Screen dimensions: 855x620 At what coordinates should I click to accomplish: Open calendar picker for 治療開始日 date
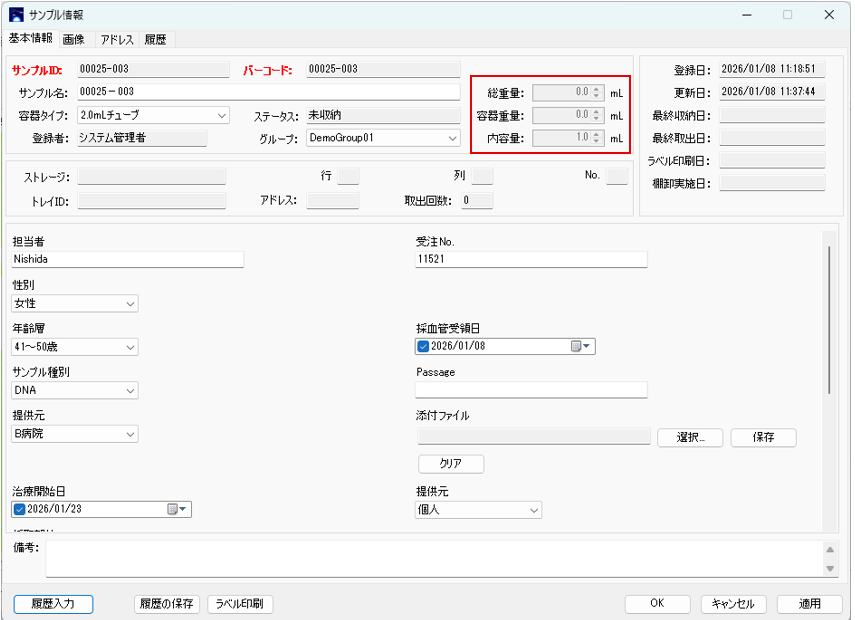(177, 510)
